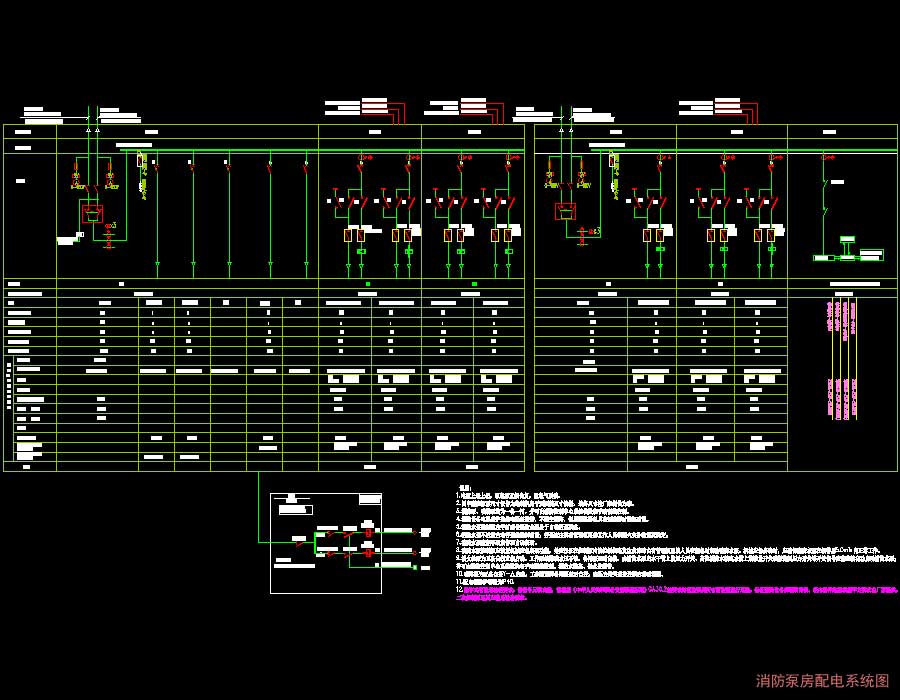Select the red transfer switch box in right panel
900x700 pixels.
pyautogui.click(x=565, y=211)
